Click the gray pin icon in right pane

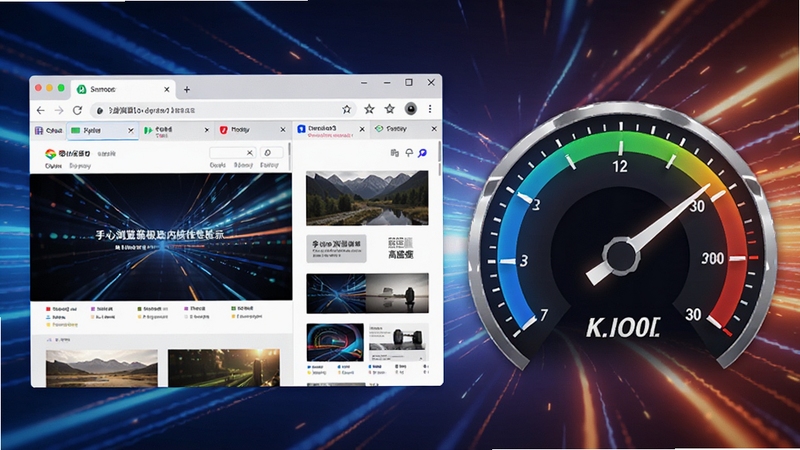tap(409, 153)
